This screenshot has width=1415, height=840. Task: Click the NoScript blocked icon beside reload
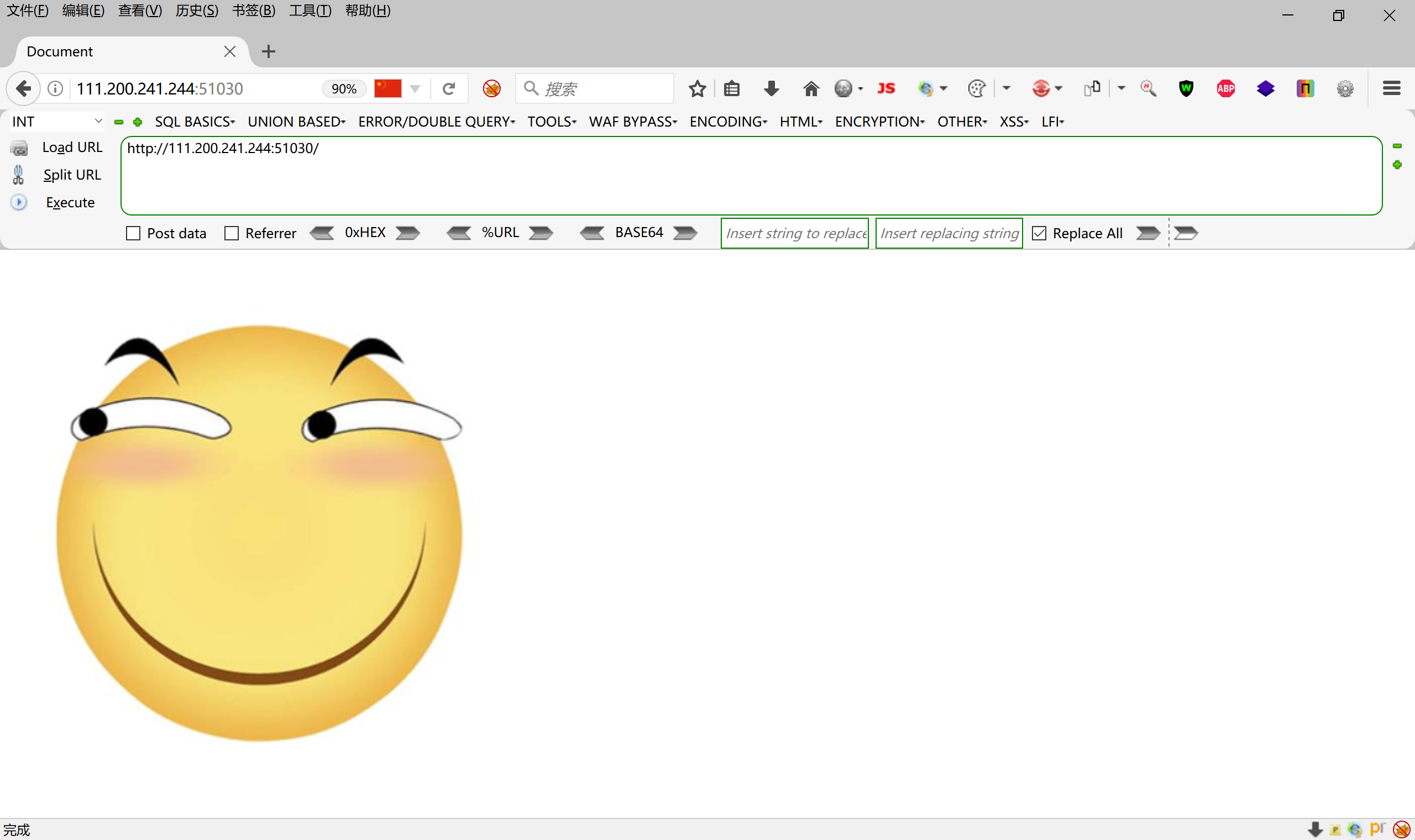coord(491,88)
